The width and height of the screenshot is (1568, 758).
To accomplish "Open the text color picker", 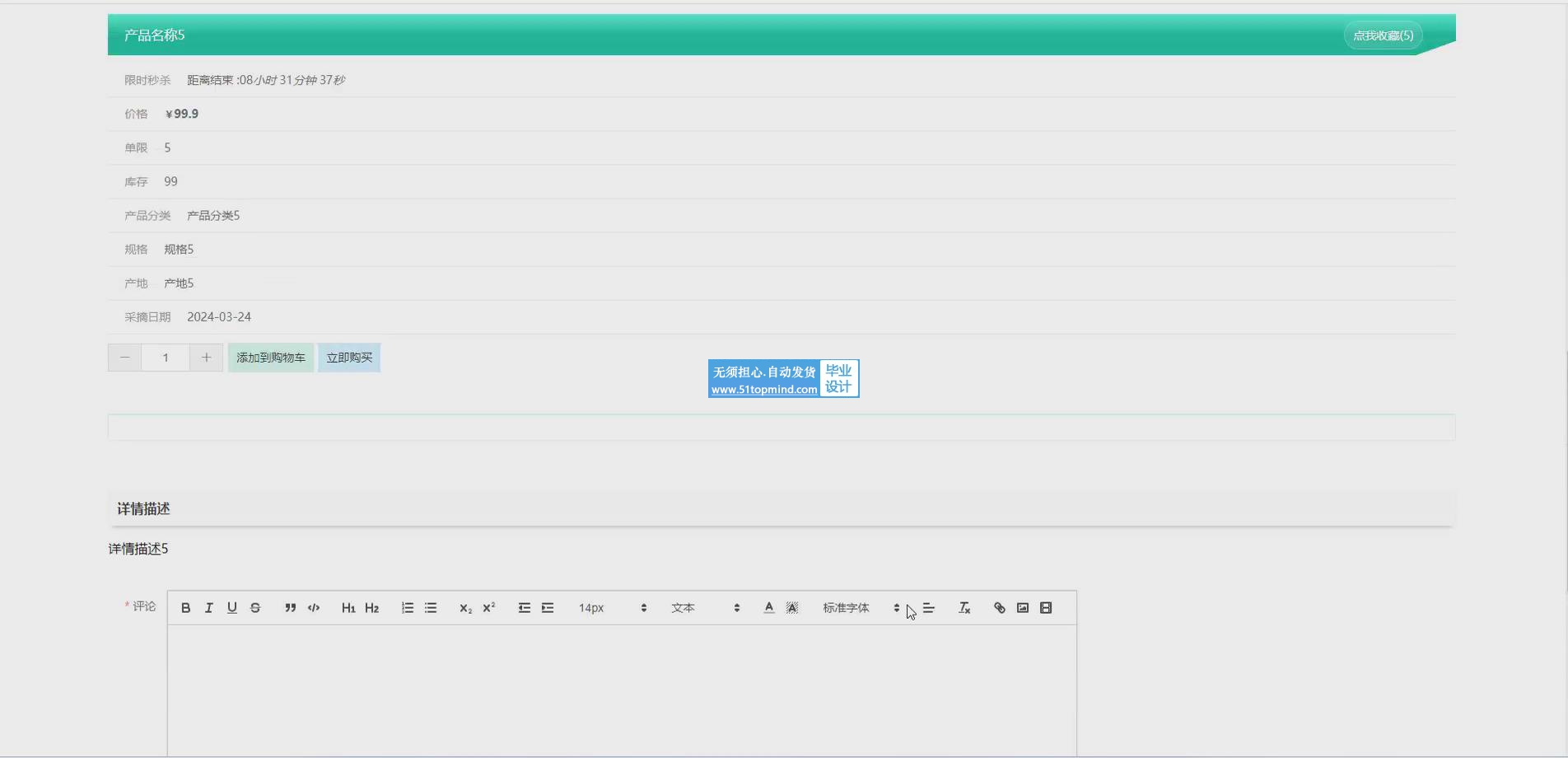I will 768,608.
